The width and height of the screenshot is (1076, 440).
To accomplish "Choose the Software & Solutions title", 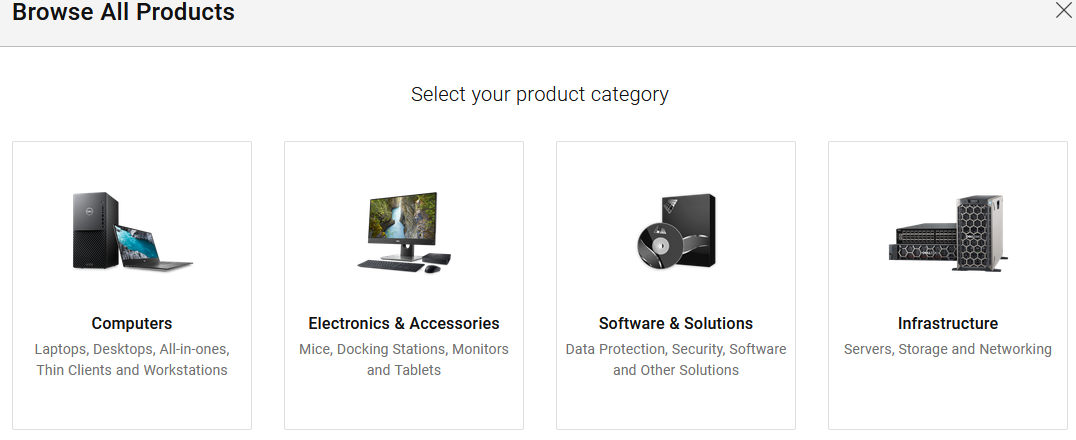I will pos(676,323).
